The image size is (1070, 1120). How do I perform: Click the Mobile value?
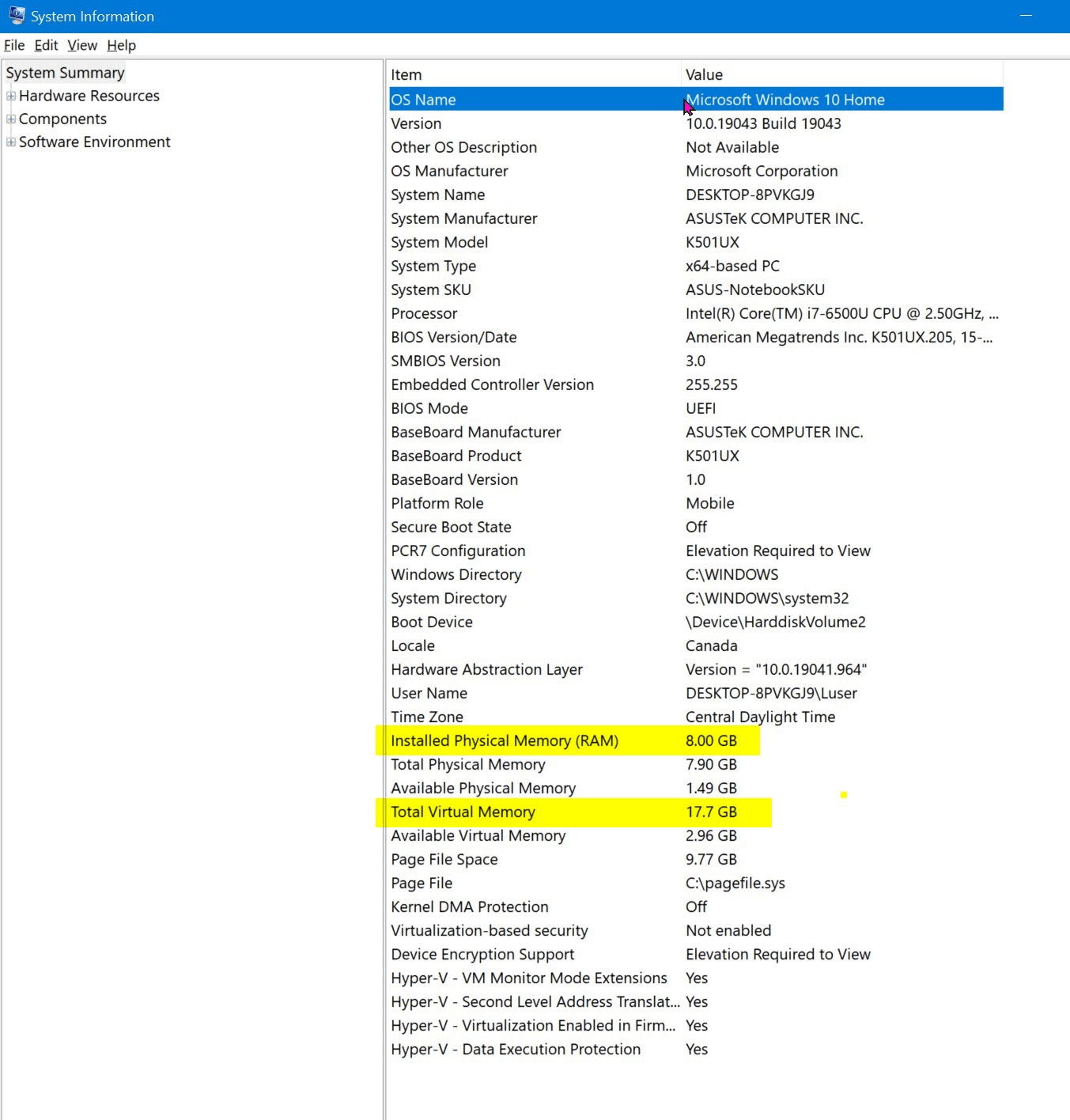[710, 503]
